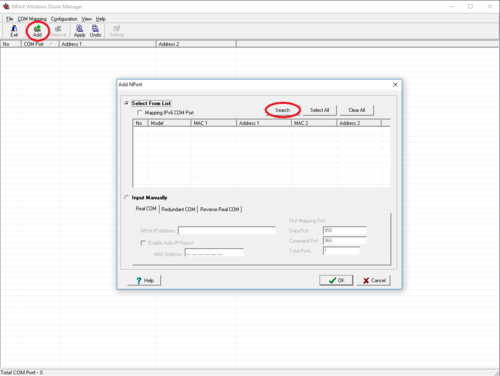The height and width of the screenshot is (376, 500).
Task: Toggle Enable Auto IP Report checkbox
Action: pyautogui.click(x=143, y=243)
